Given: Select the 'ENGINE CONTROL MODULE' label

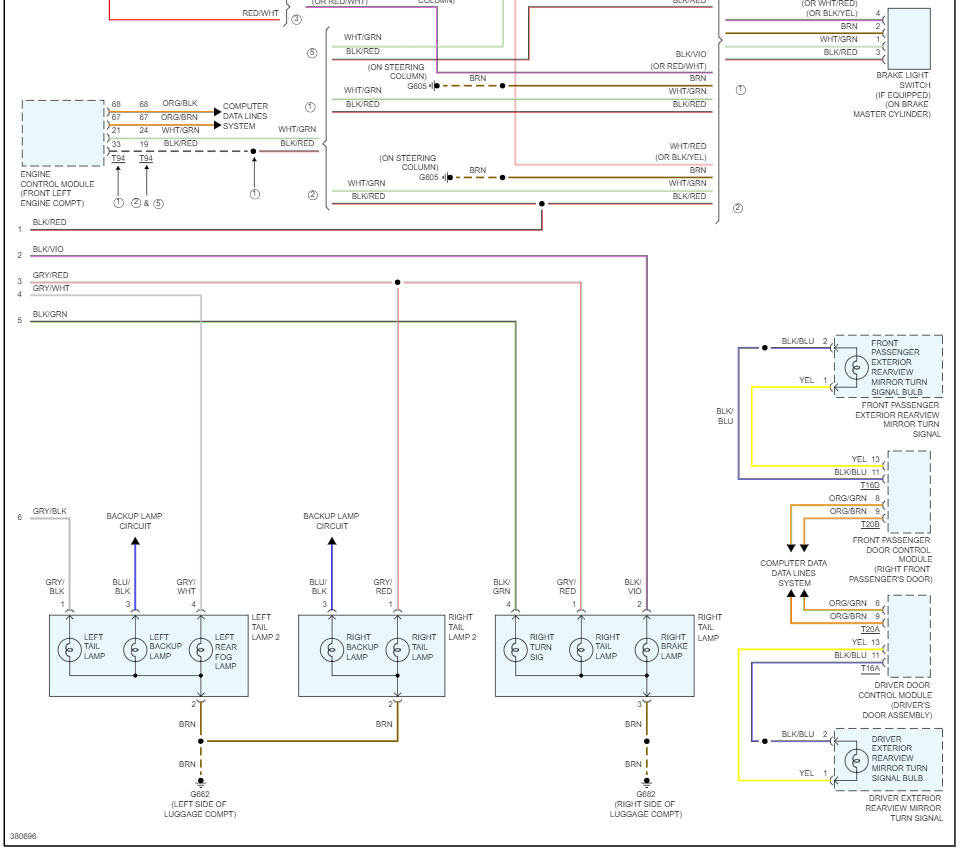Looking at the screenshot, I should pyautogui.click(x=57, y=189).
